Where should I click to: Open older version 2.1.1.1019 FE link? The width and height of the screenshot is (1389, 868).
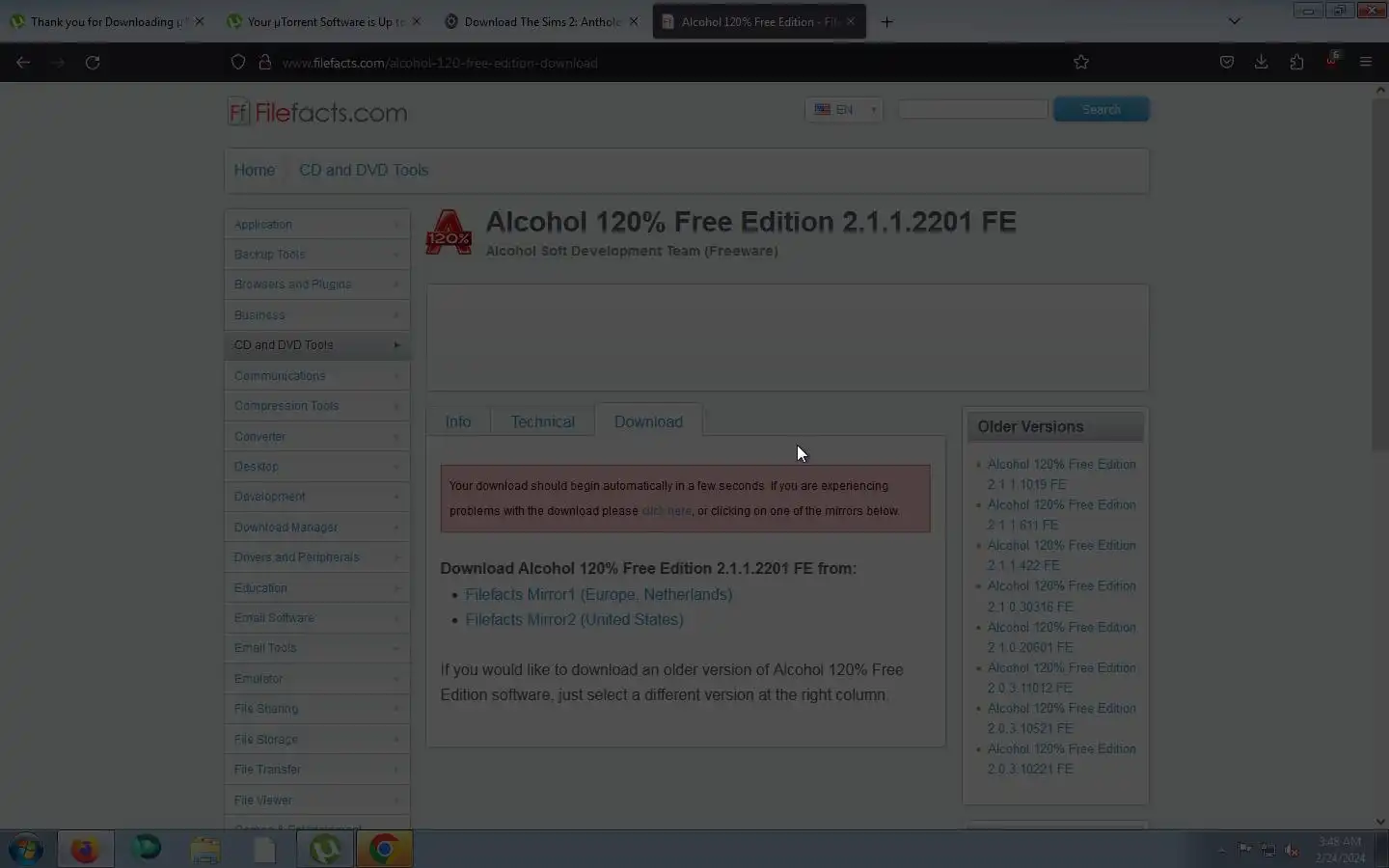[x=1061, y=475]
